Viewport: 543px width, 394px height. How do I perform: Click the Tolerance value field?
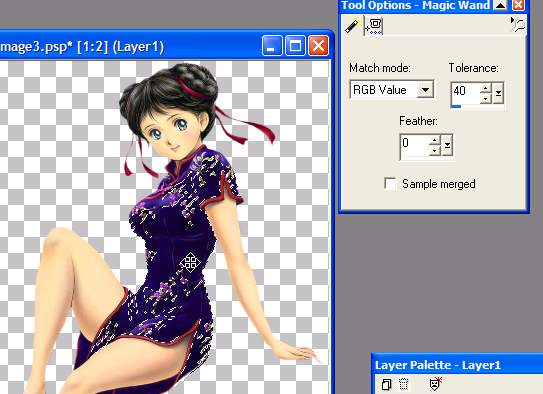[466, 92]
